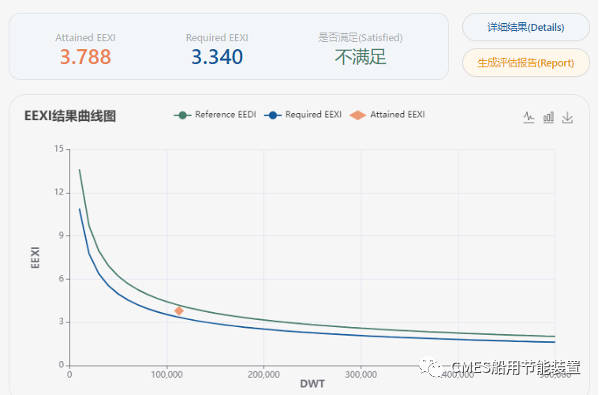Image resolution: width=600 pixels, height=395 pixels.
Task: Open 详细结果(Details) results
Action: [x=525, y=27]
